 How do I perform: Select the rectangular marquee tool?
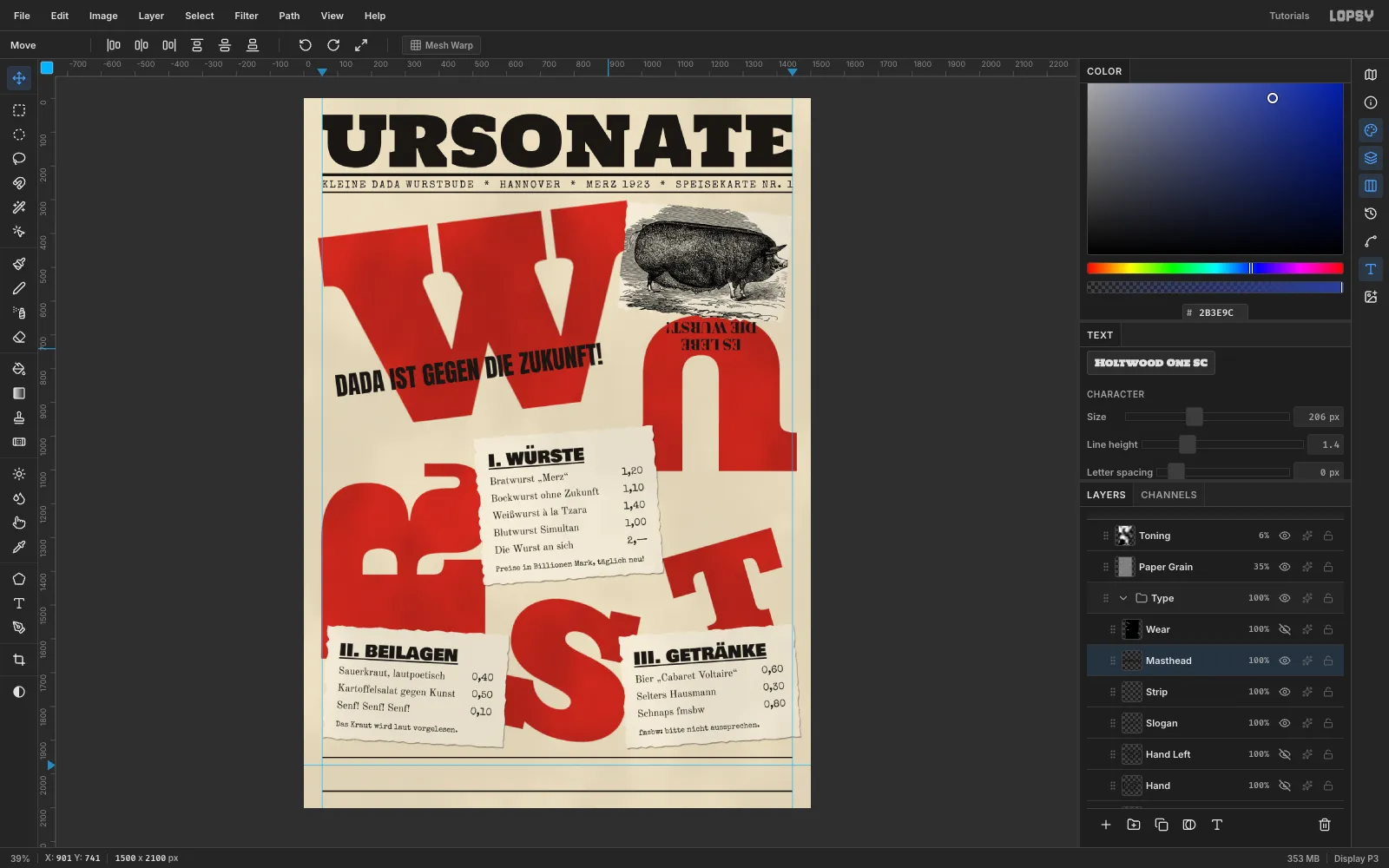(x=19, y=110)
